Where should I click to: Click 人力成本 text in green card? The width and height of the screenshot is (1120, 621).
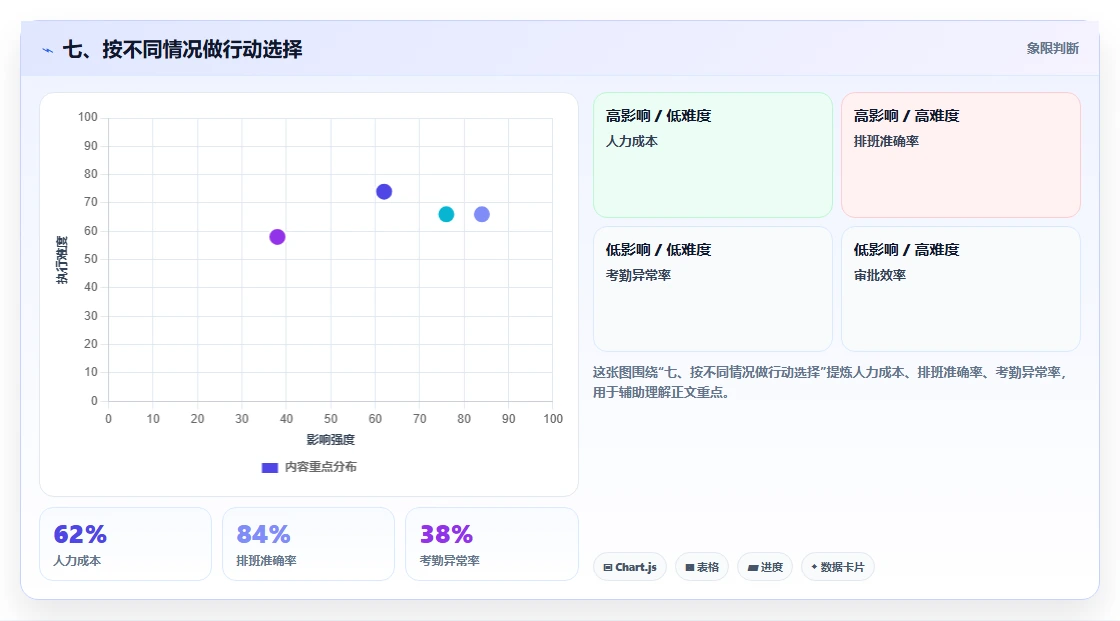[631, 141]
